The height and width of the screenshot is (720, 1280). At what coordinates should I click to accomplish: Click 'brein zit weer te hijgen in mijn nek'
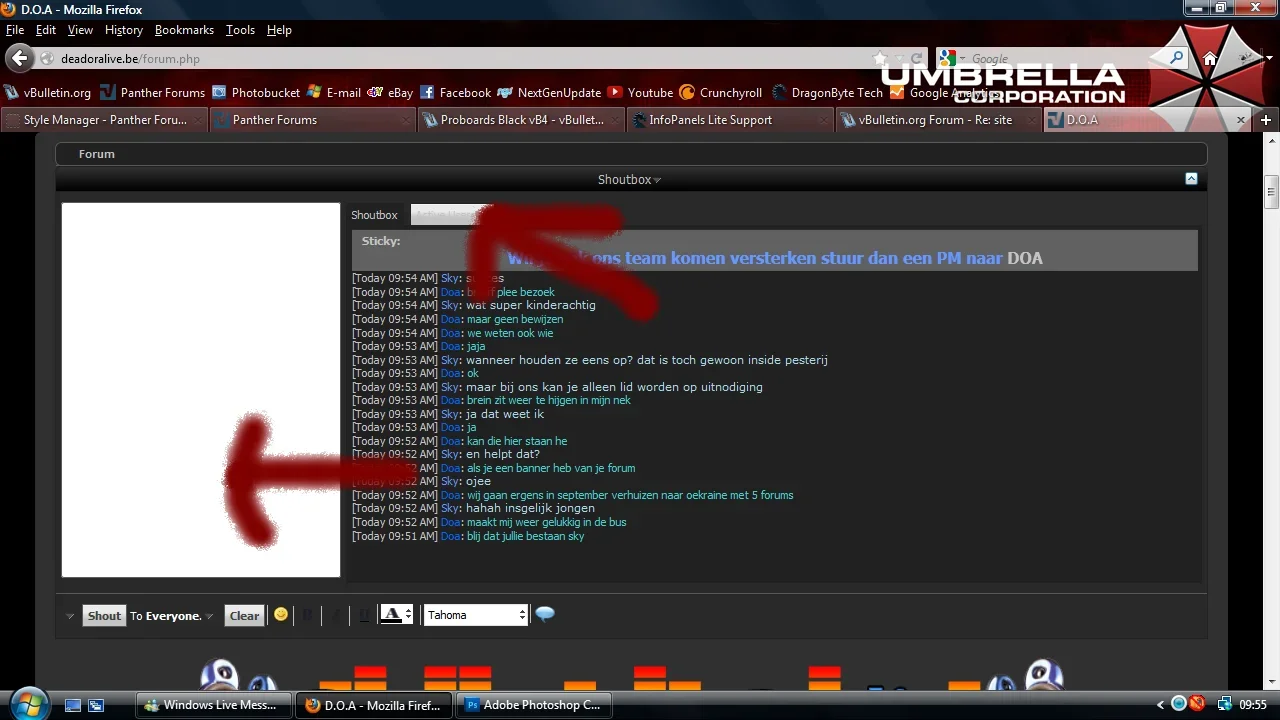tap(548, 400)
